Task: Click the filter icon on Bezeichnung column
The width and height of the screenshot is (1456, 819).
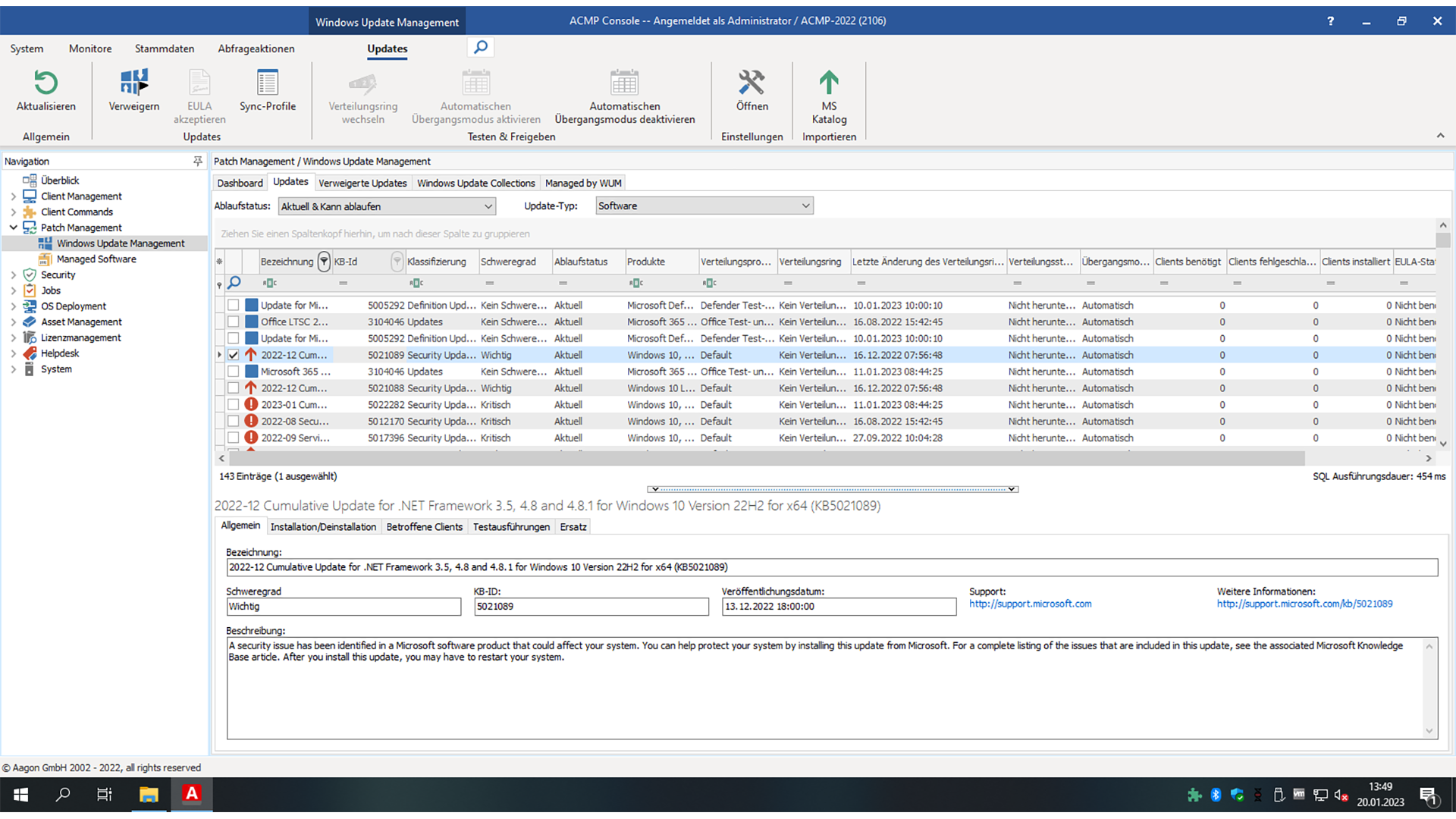Action: coord(324,262)
